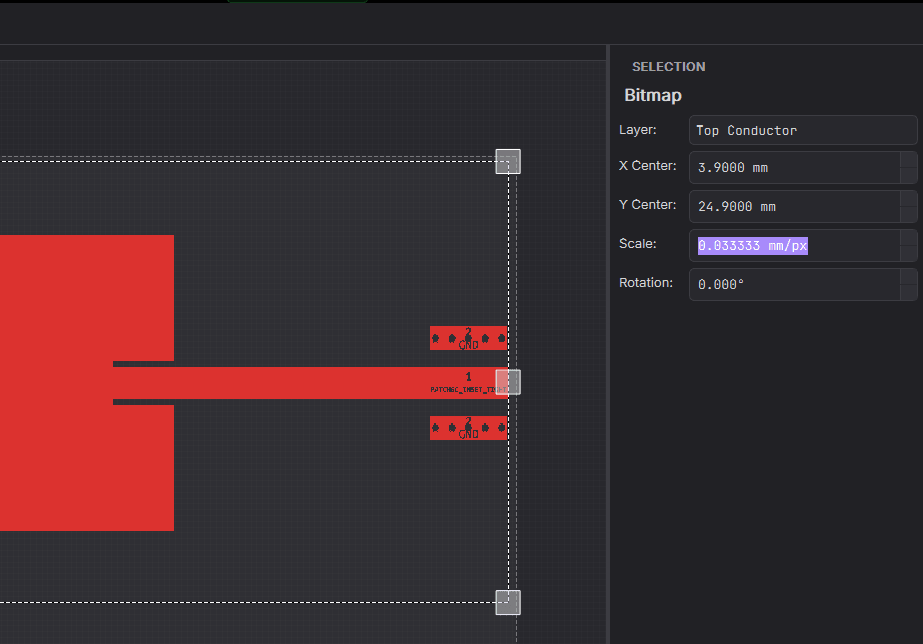Click the X Center value field
Screen dimensions: 923x644
[794, 167]
